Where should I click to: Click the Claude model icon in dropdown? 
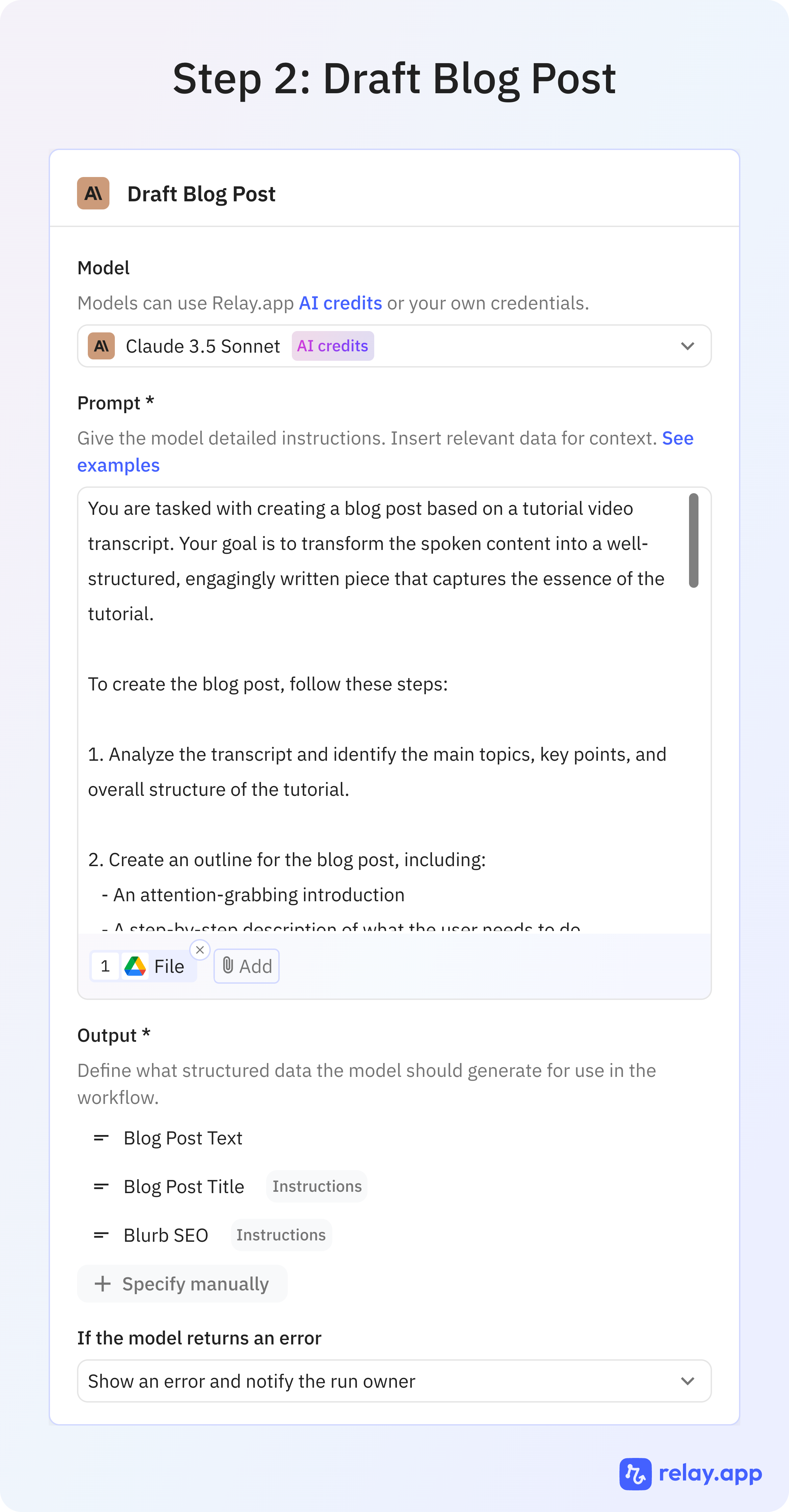[101, 346]
